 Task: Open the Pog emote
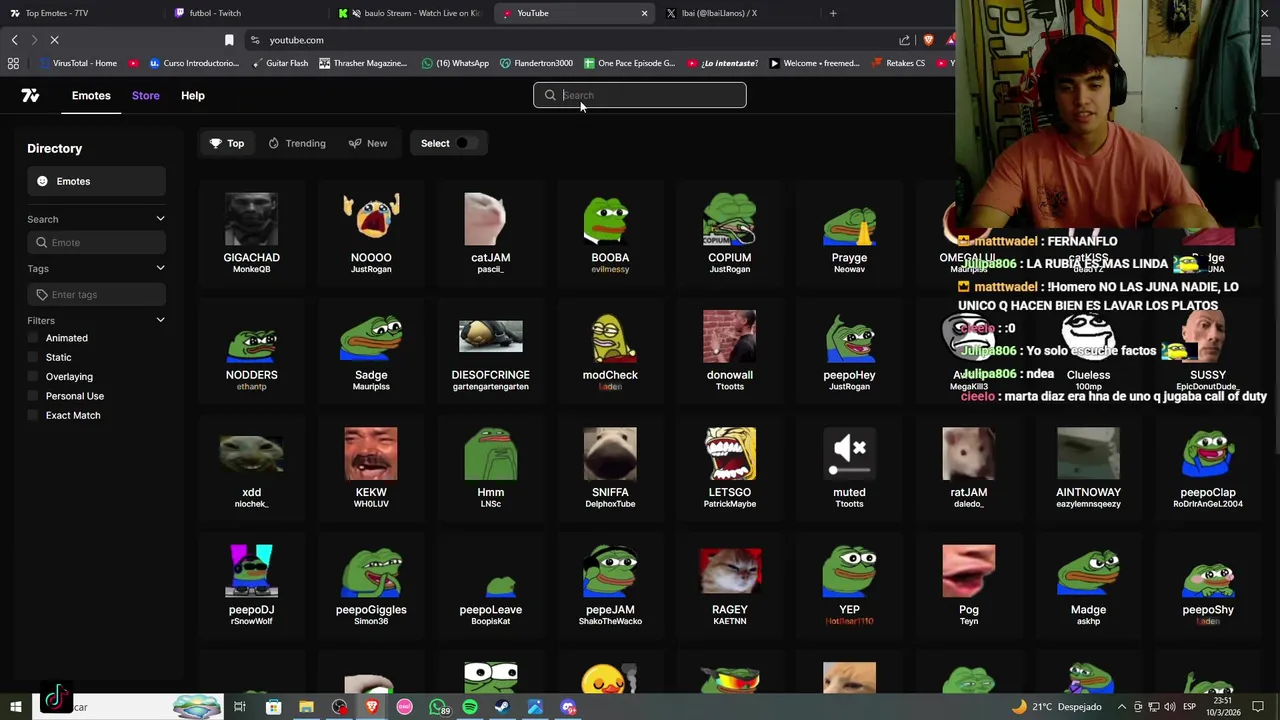coord(968,585)
